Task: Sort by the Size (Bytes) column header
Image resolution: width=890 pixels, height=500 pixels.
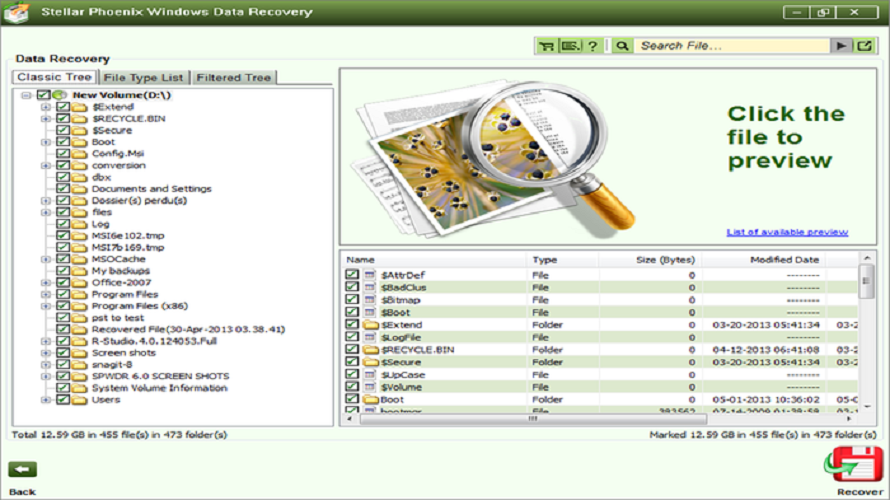Action: pos(650,259)
